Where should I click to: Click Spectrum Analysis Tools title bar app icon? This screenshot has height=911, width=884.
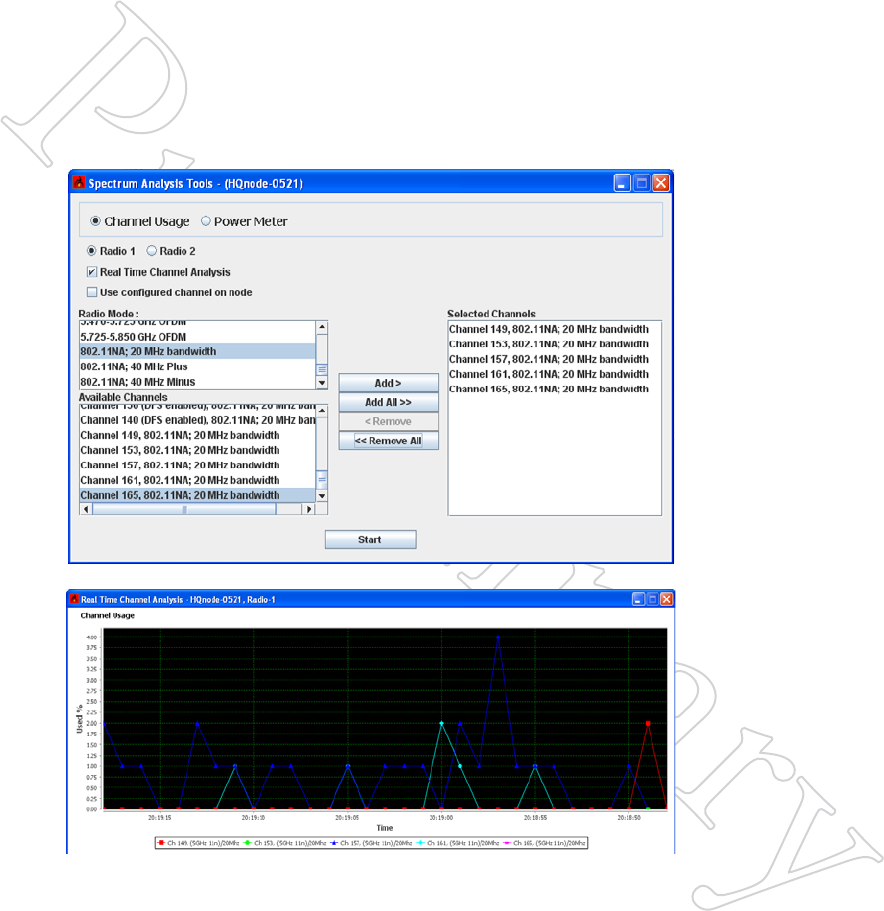[x=79, y=182]
